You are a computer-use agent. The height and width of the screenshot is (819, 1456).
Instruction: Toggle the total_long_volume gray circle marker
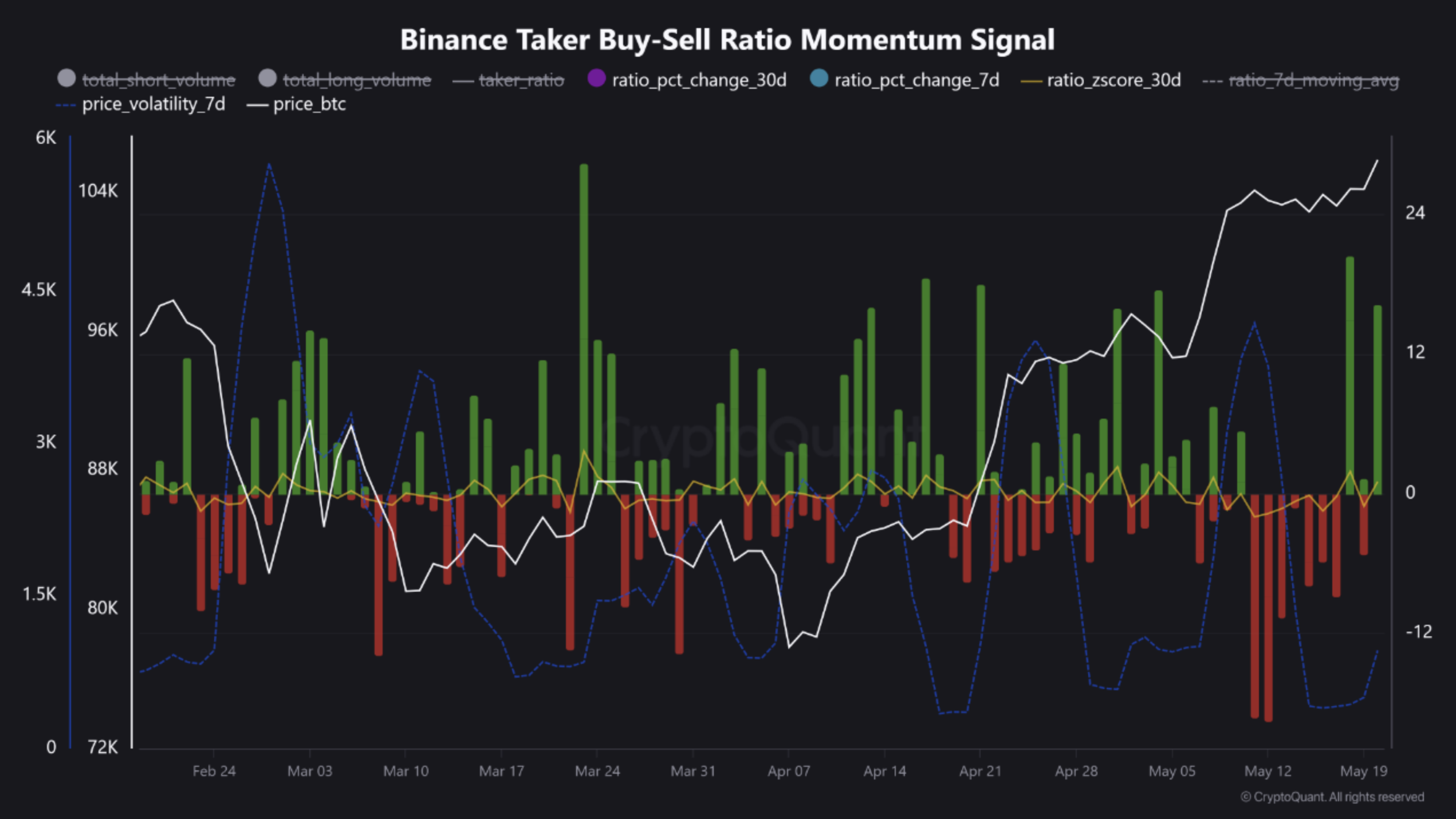click(x=267, y=78)
